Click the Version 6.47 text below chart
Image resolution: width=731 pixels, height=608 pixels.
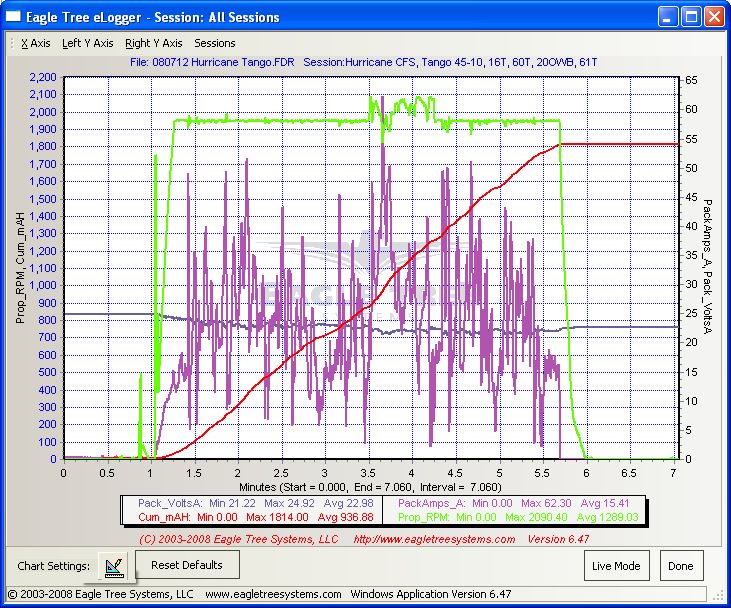(x=559, y=539)
